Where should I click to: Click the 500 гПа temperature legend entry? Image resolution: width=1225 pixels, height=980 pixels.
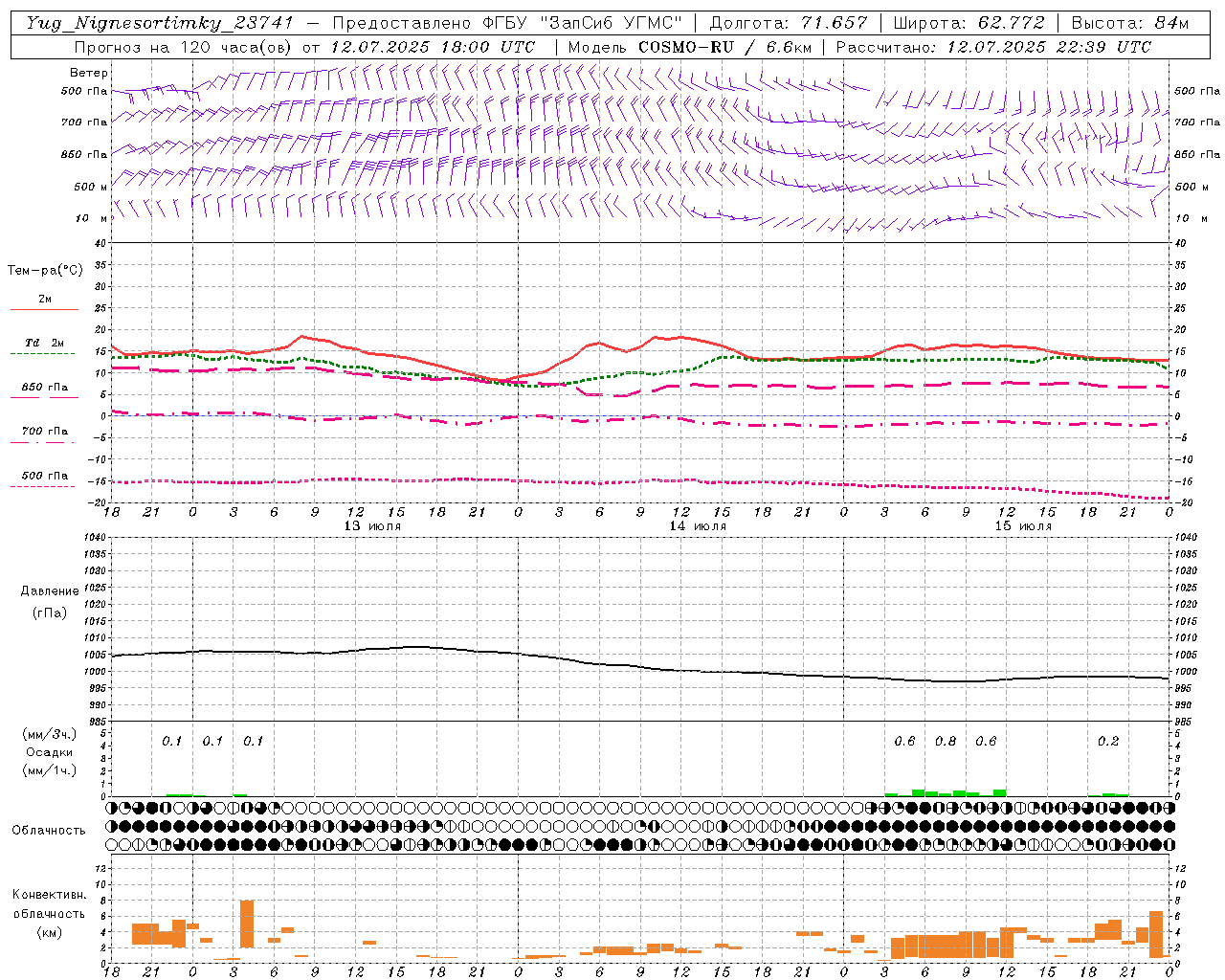tap(45, 476)
